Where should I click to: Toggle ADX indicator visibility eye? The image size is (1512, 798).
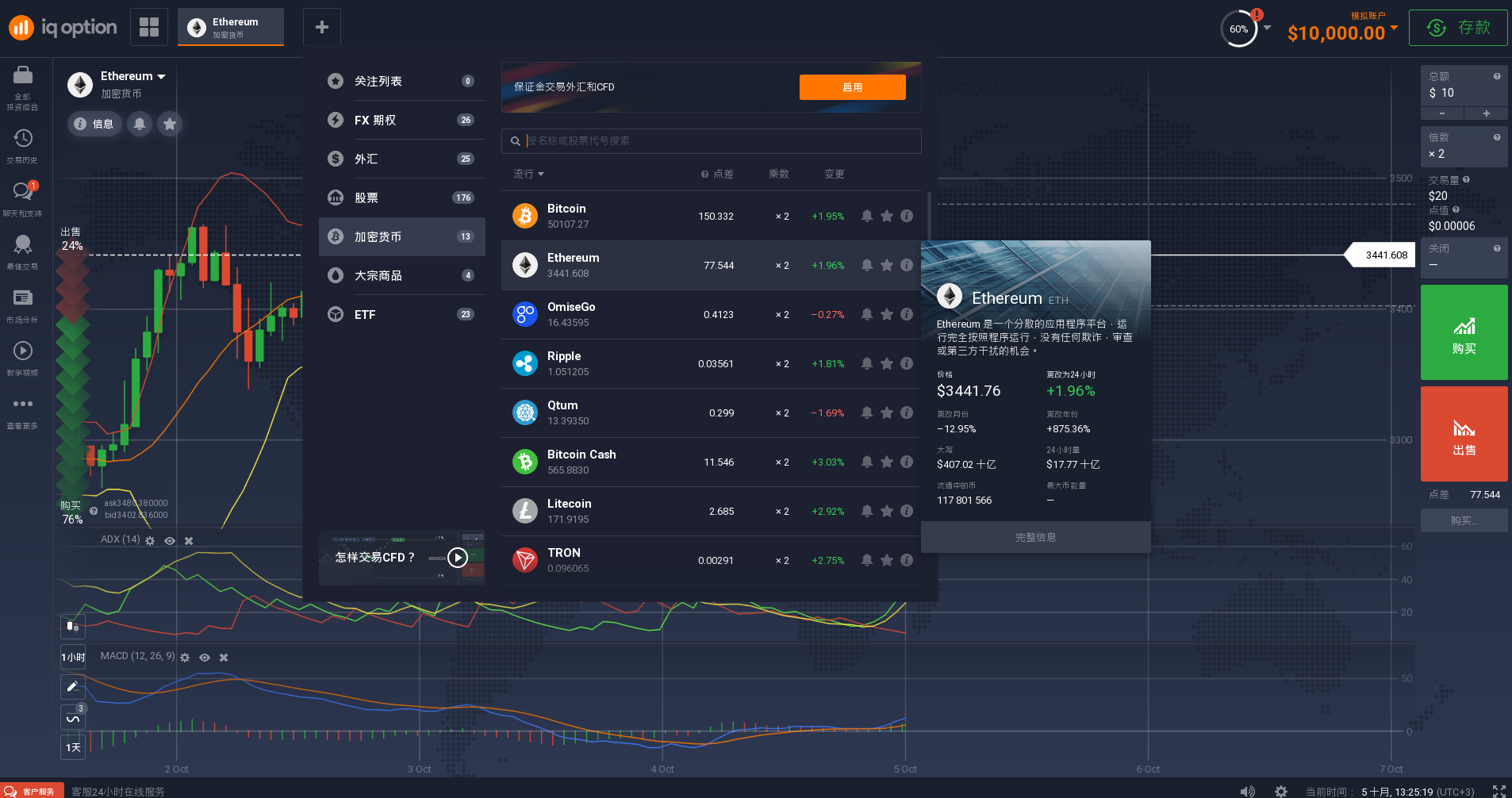170,540
